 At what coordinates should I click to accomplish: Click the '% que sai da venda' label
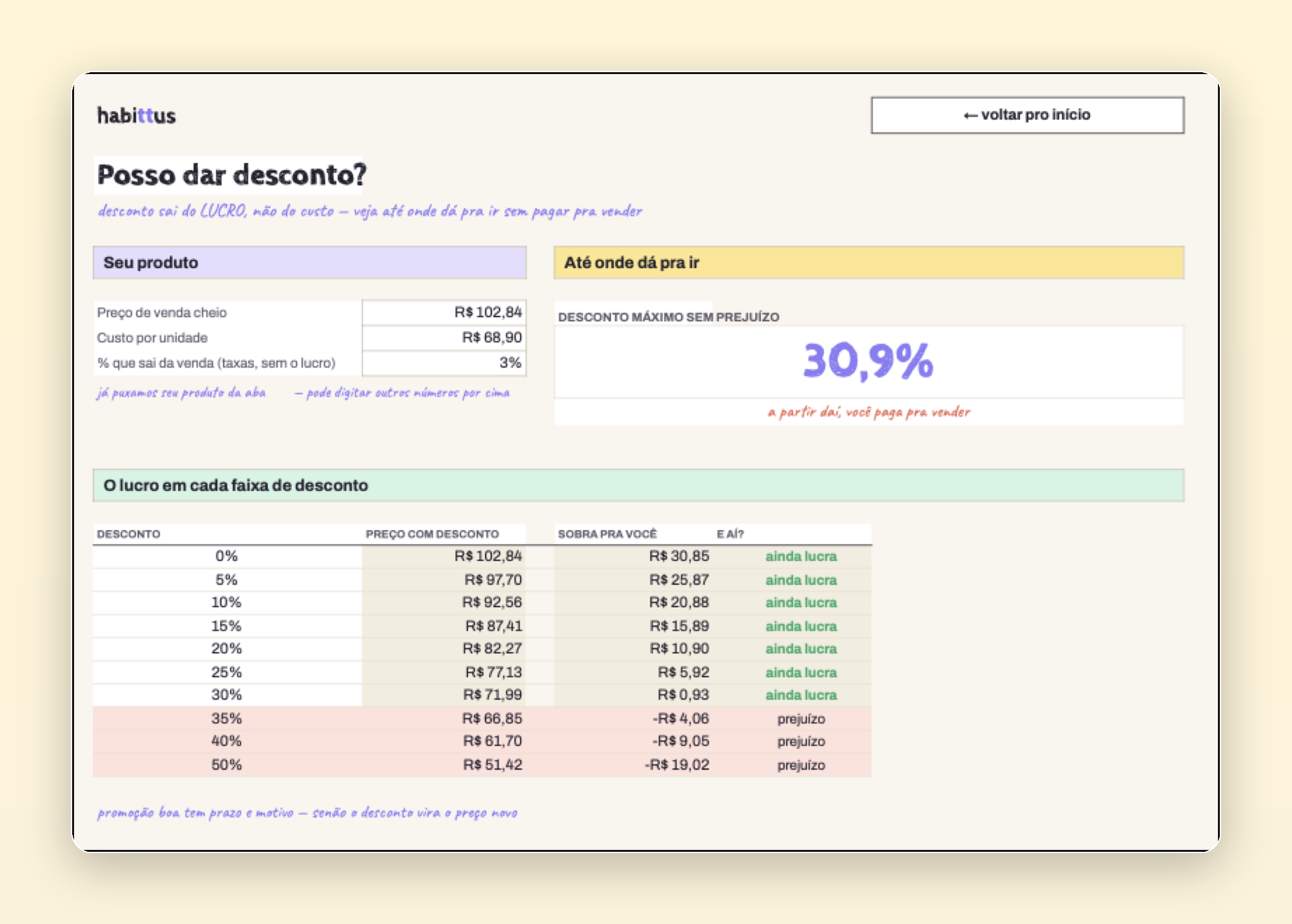(216, 363)
